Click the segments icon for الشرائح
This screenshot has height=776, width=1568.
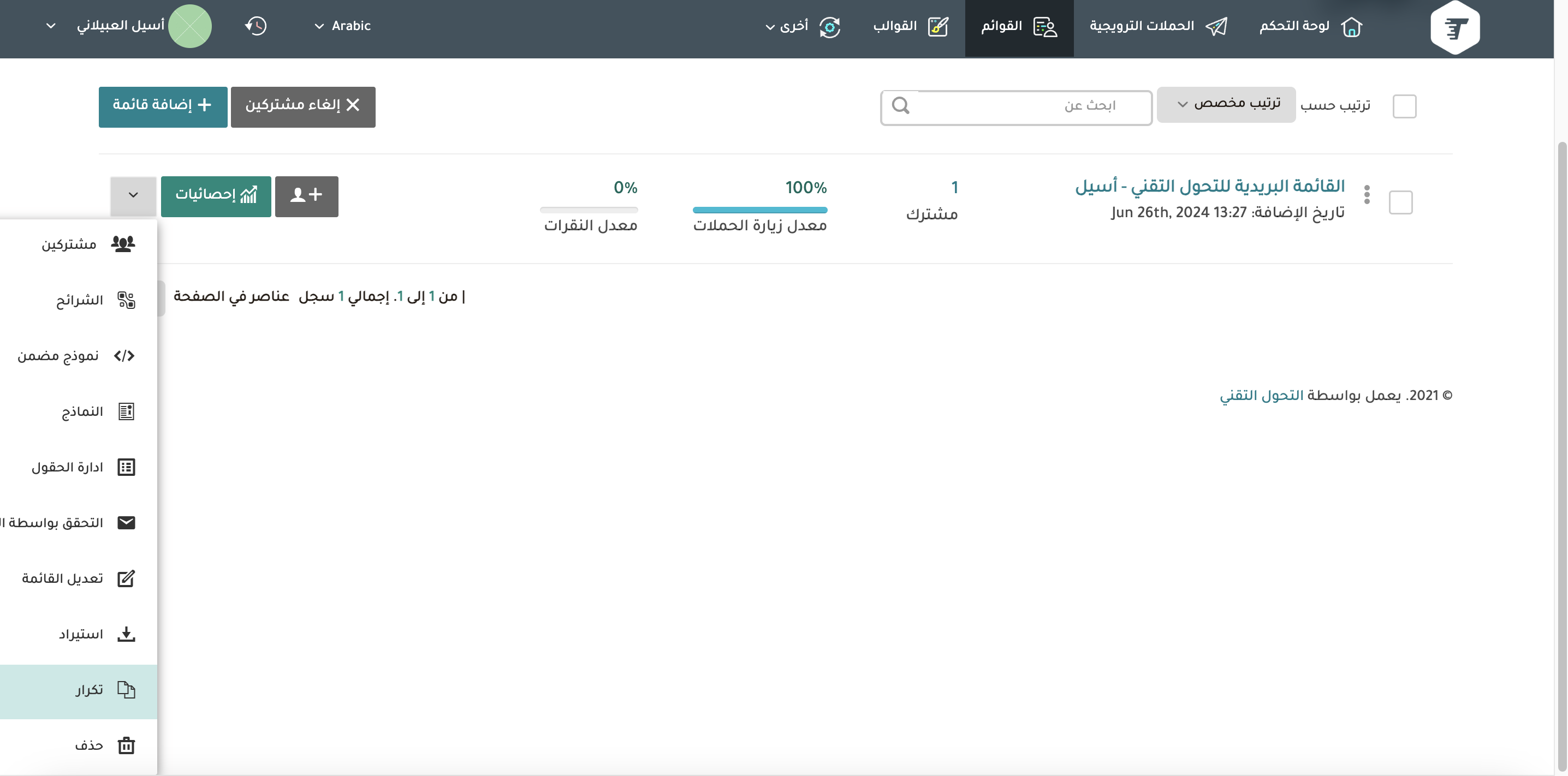pos(126,300)
